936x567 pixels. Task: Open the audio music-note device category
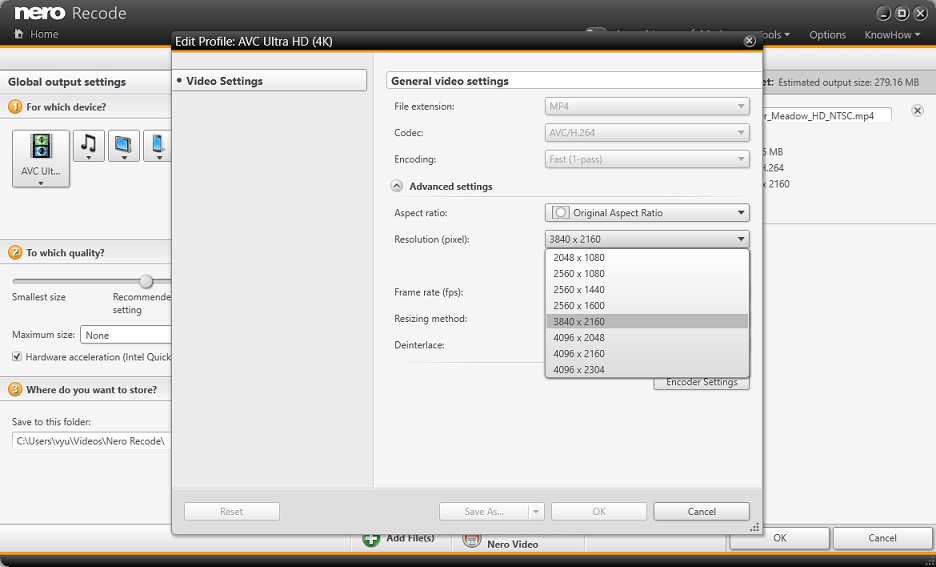(x=88, y=145)
